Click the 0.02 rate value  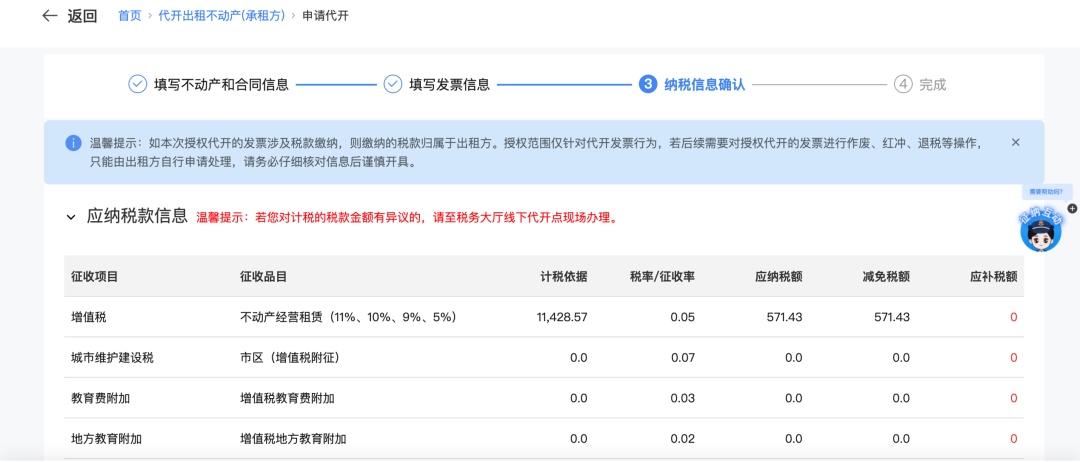[x=683, y=439]
